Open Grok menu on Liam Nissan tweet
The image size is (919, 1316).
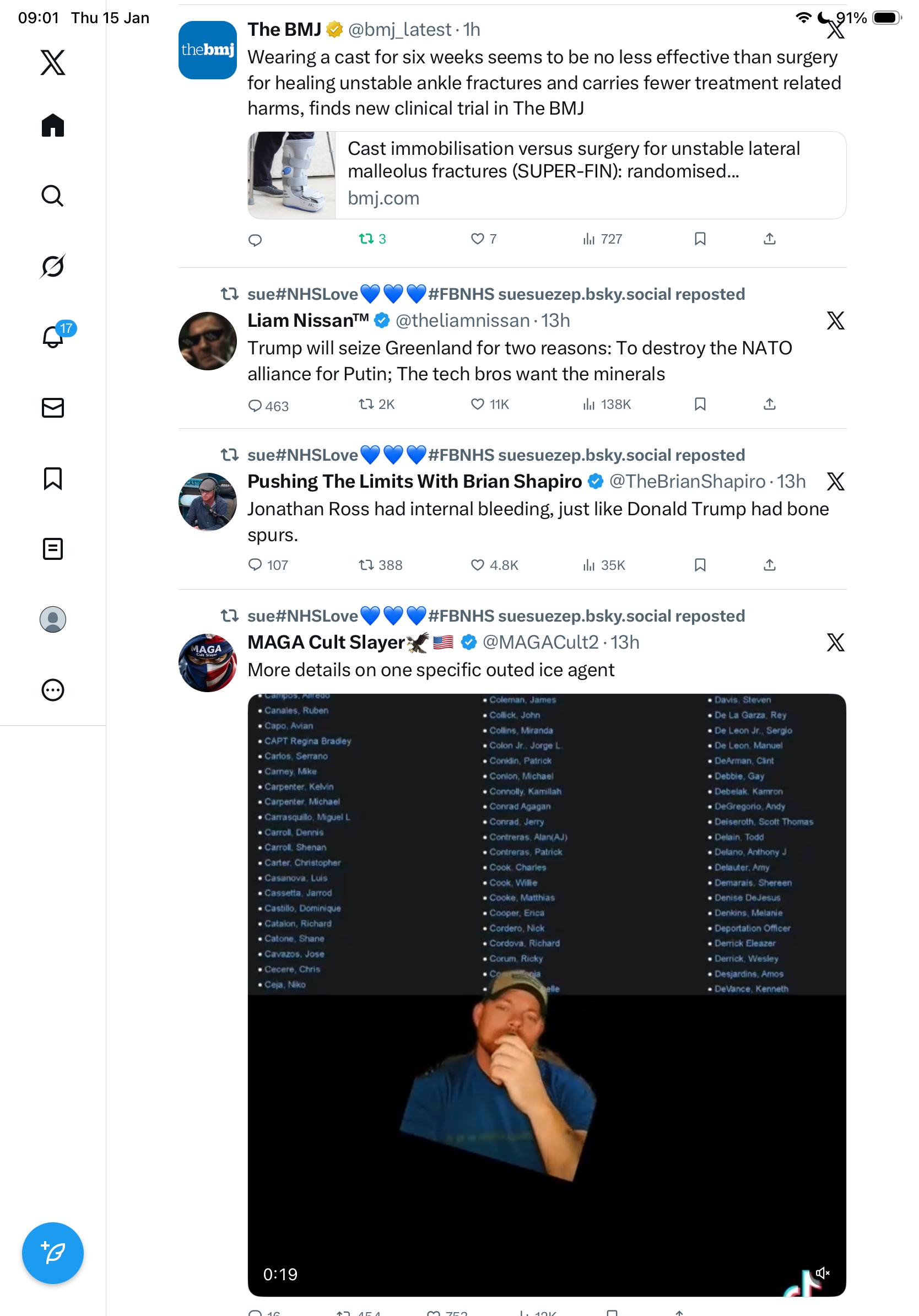coord(835,320)
